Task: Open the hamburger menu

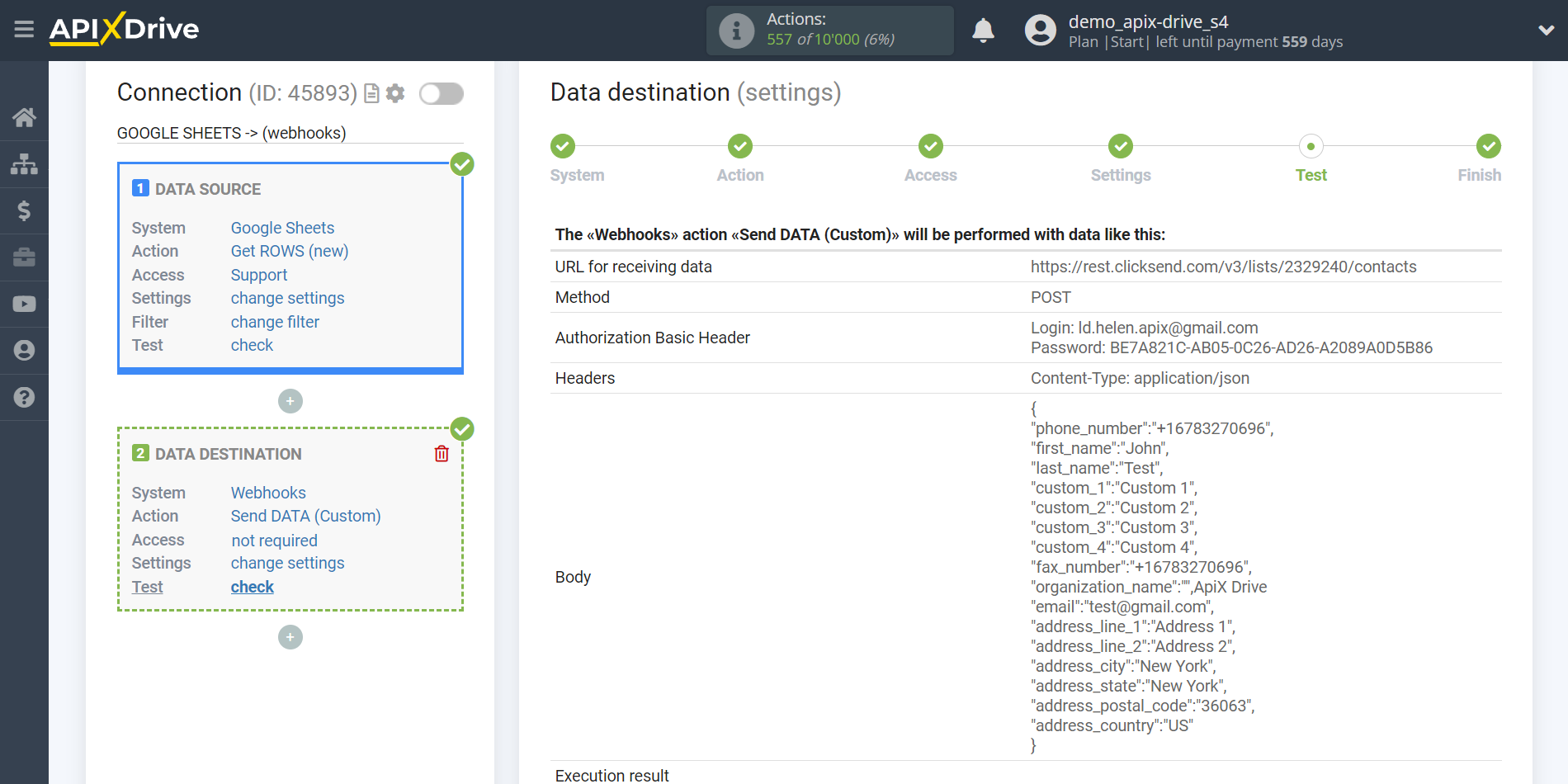Action: tap(24, 30)
